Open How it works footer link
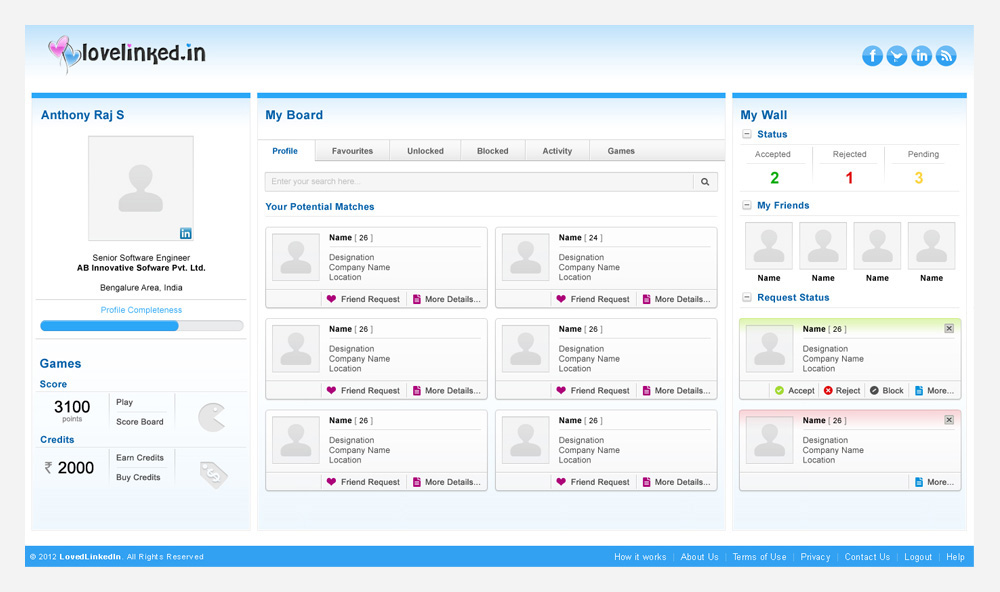This screenshot has width=1000, height=592. point(640,557)
